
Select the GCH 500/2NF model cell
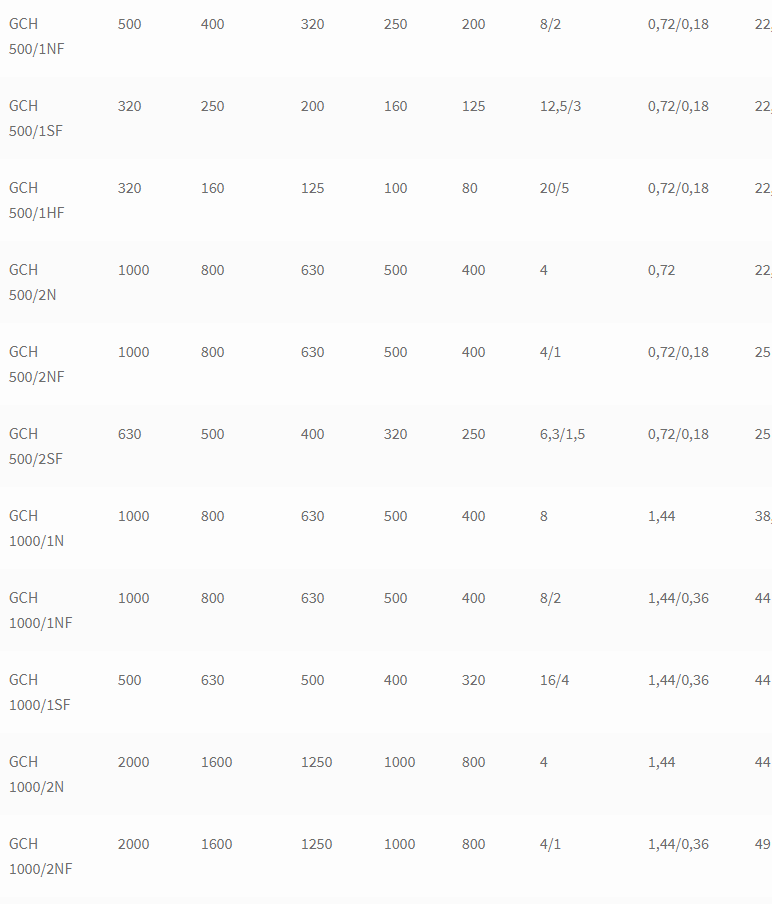(x=36, y=364)
